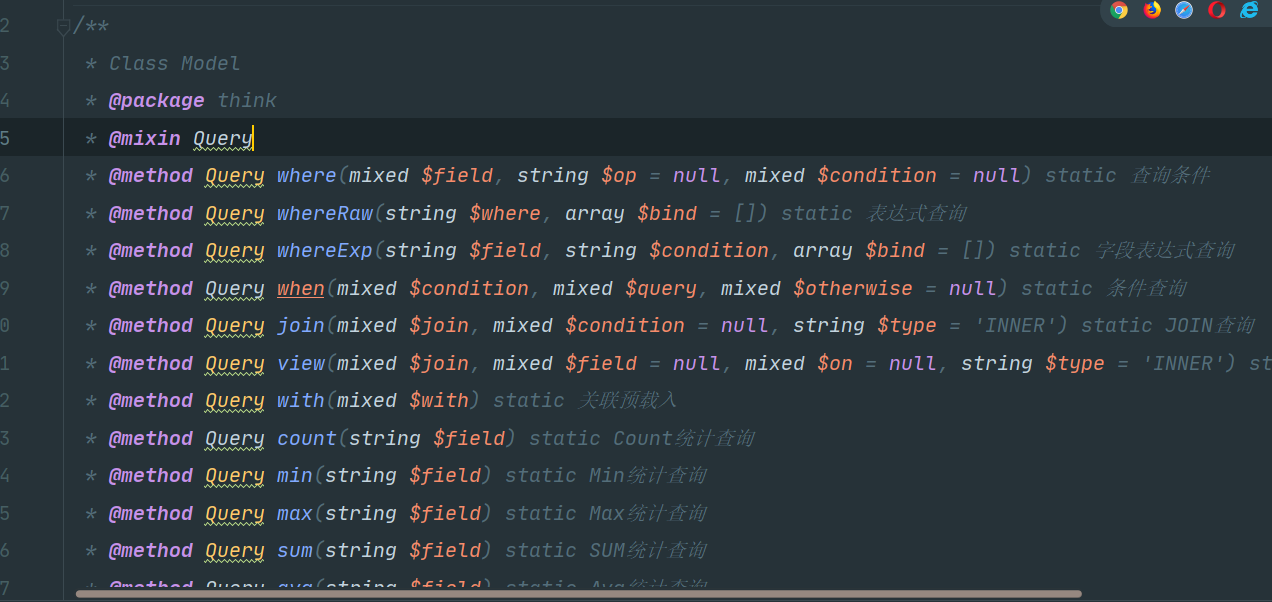Click 'Class Model' comment text
The height and width of the screenshot is (602, 1272).
[x=174, y=64]
